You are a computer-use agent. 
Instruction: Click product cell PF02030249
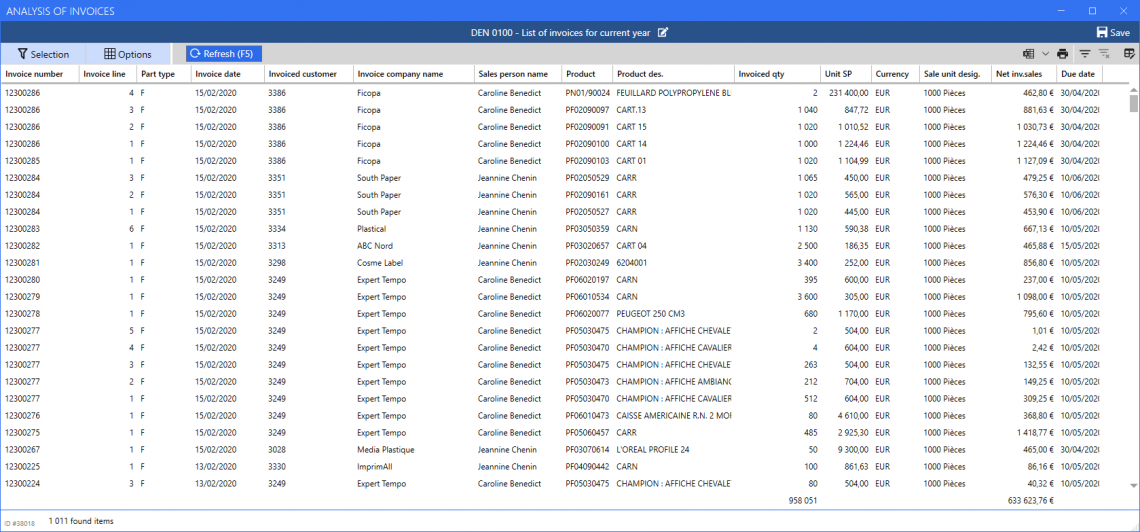coord(587,262)
